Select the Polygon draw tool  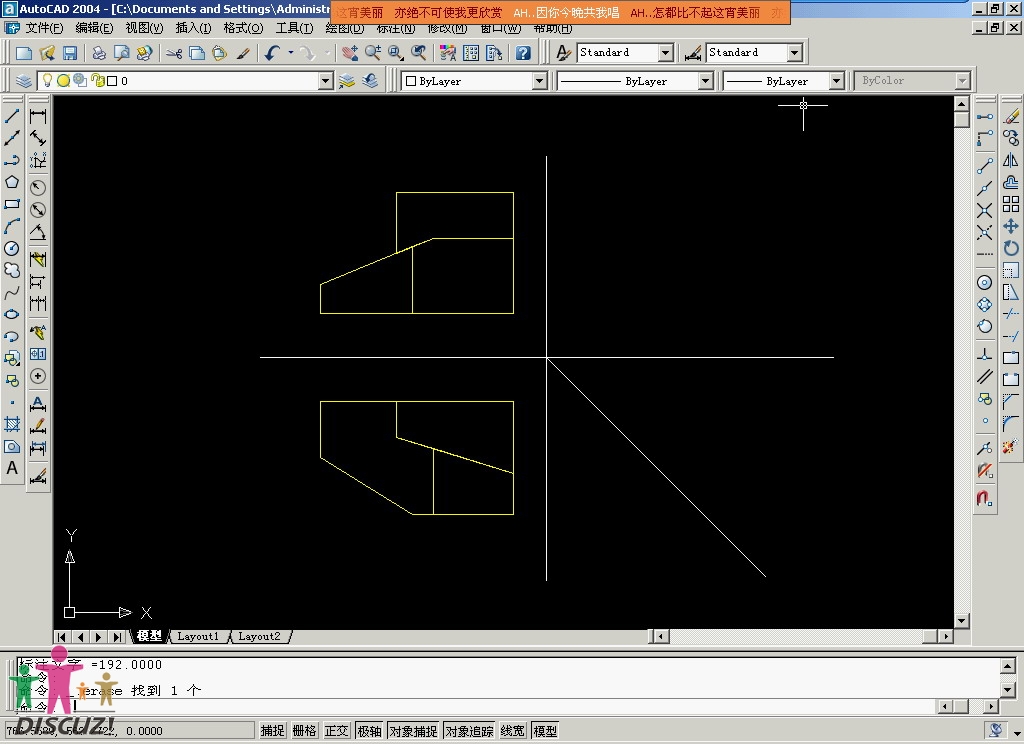(x=12, y=182)
